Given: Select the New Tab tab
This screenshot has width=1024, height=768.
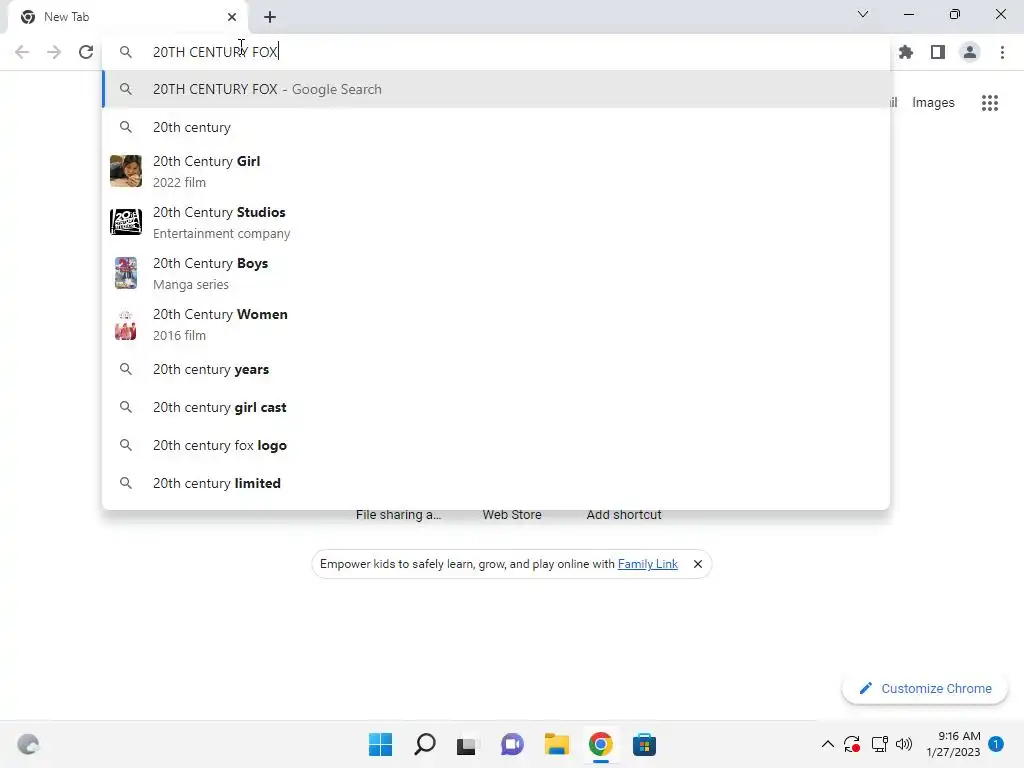Looking at the screenshot, I should [x=127, y=17].
